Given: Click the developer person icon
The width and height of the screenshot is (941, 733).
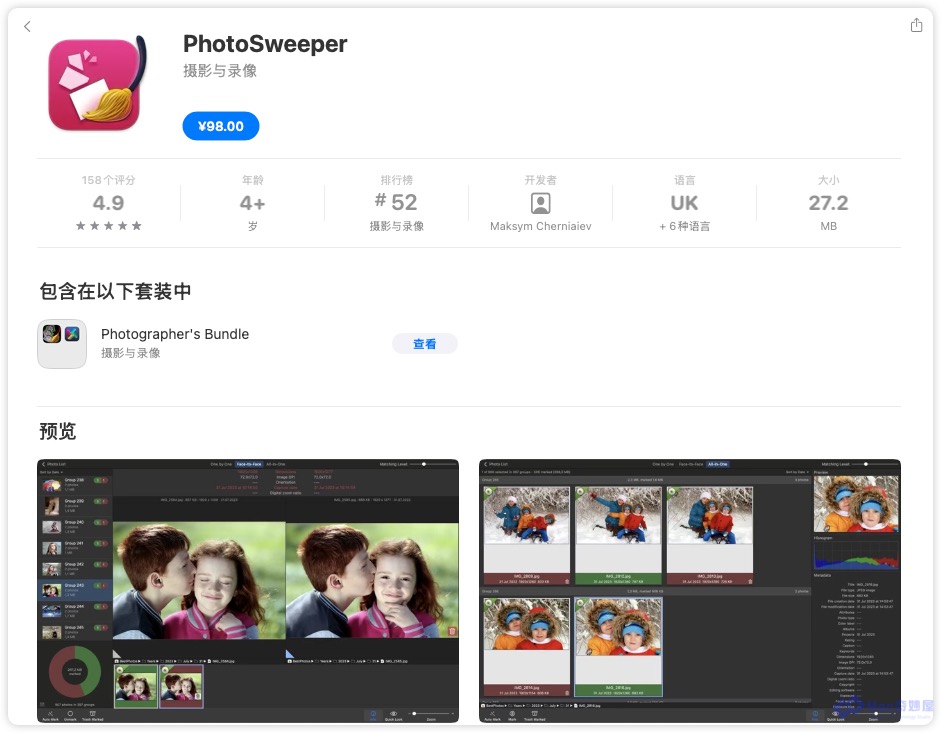Looking at the screenshot, I should (x=540, y=204).
